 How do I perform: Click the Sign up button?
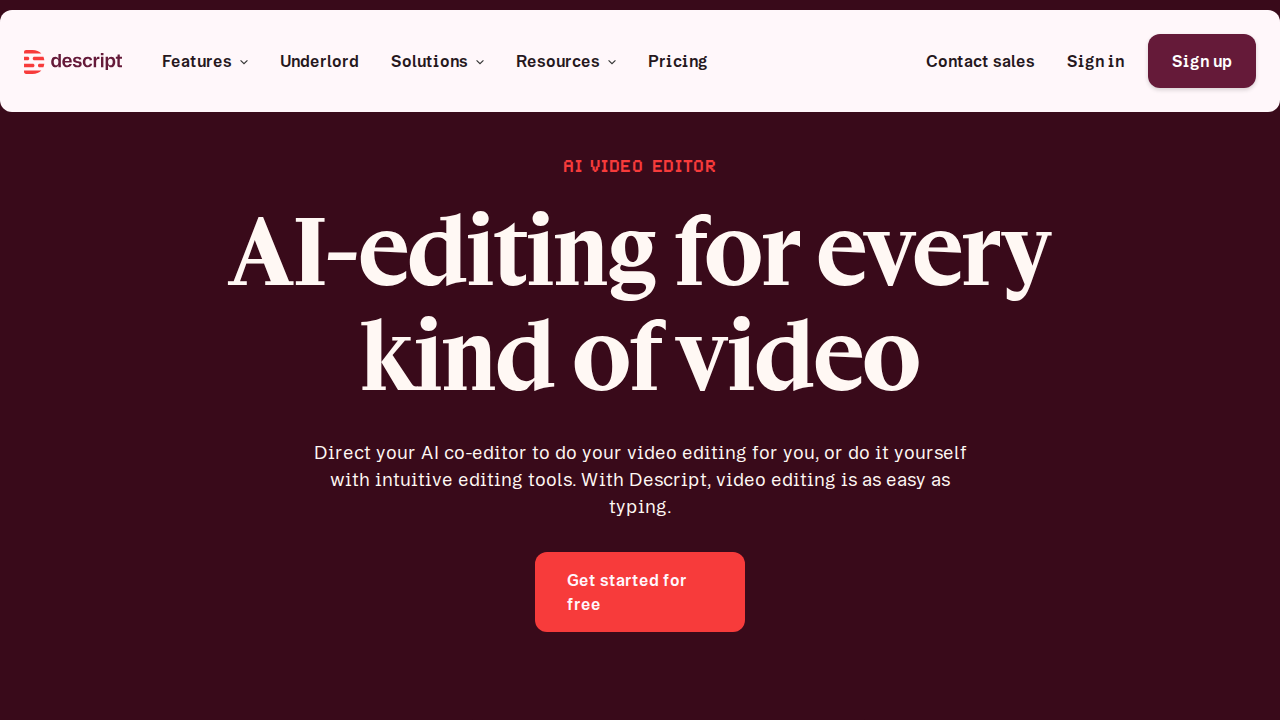click(x=1202, y=61)
